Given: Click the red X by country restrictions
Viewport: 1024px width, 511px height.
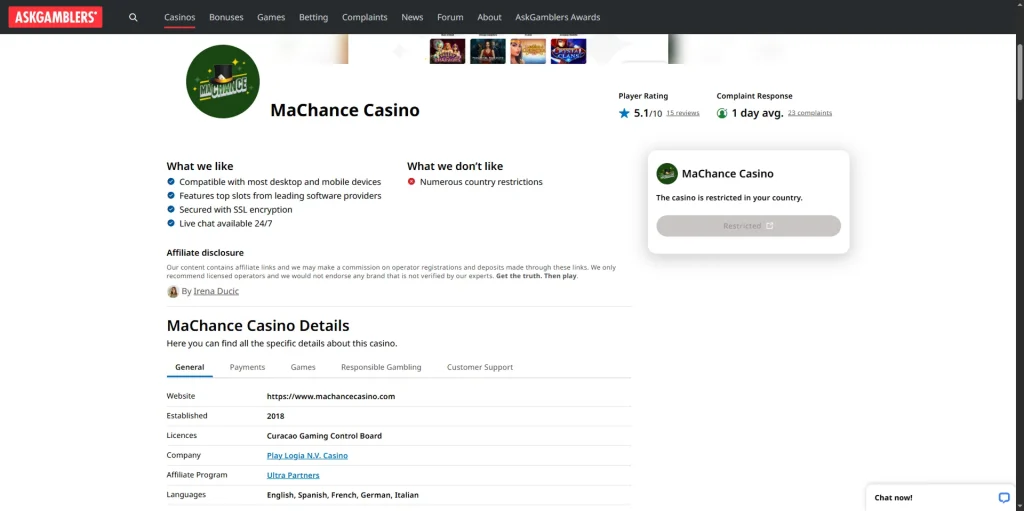Looking at the screenshot, I should [411, 182].
